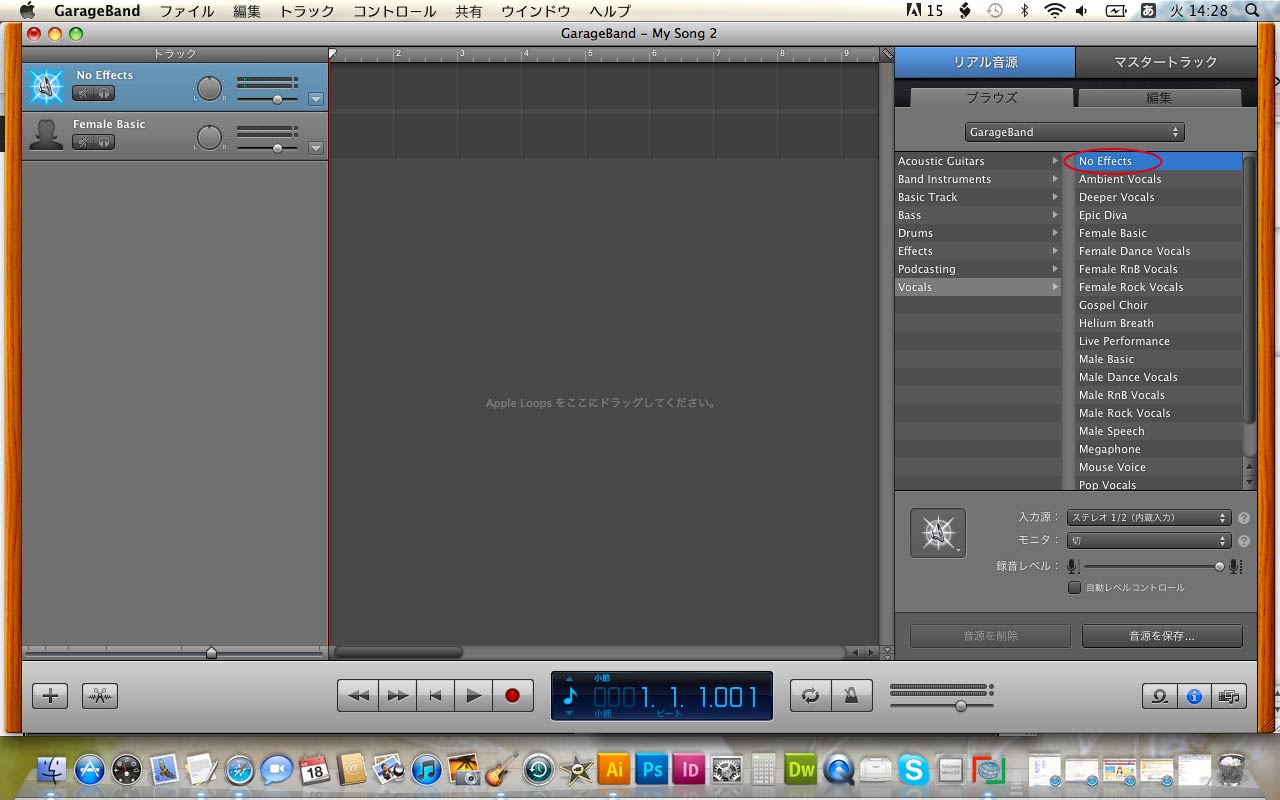Open the loop browser button

pyautogui.click(x=1160, y=696)
